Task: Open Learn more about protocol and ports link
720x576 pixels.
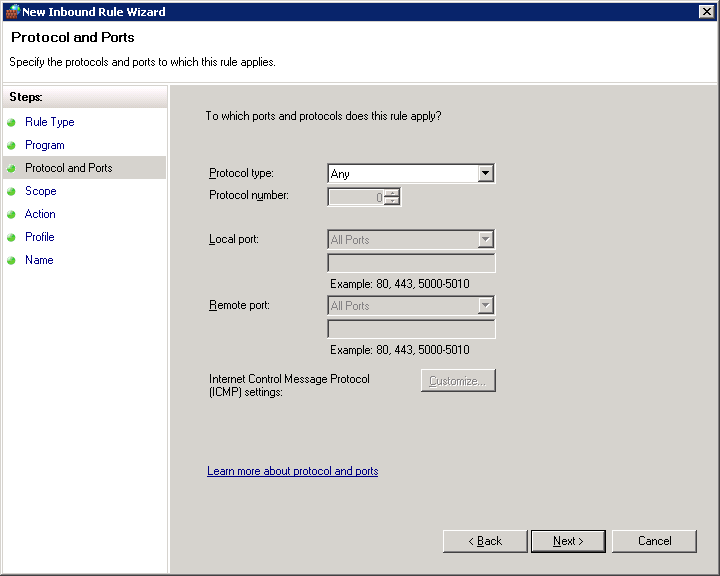Action: 292,471
